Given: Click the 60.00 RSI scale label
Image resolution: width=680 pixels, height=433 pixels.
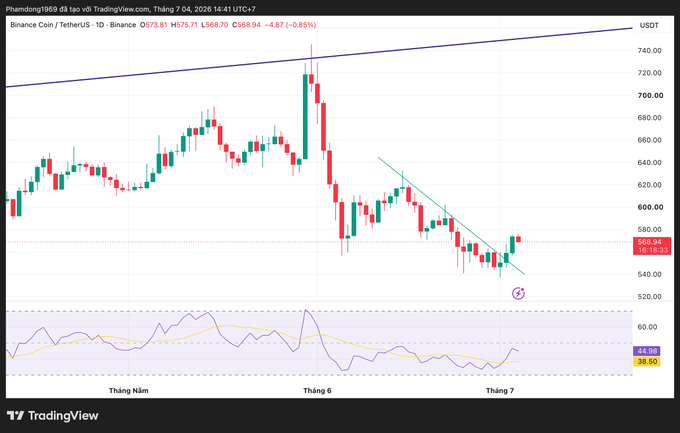Looking at the screenshot, I should [x=647, y=327].
